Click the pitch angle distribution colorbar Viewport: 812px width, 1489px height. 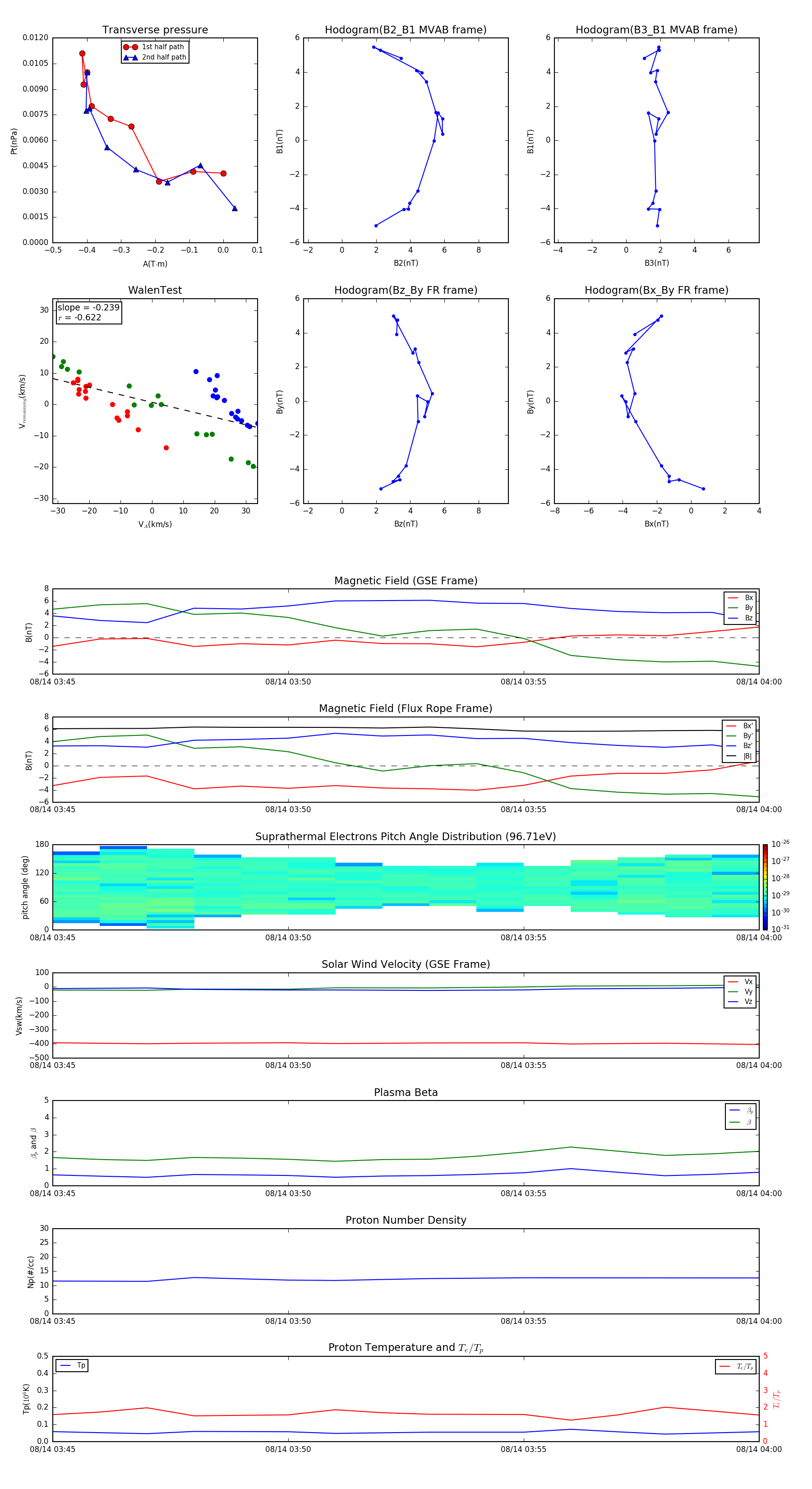pyautogui.click(x=765, y=887)
